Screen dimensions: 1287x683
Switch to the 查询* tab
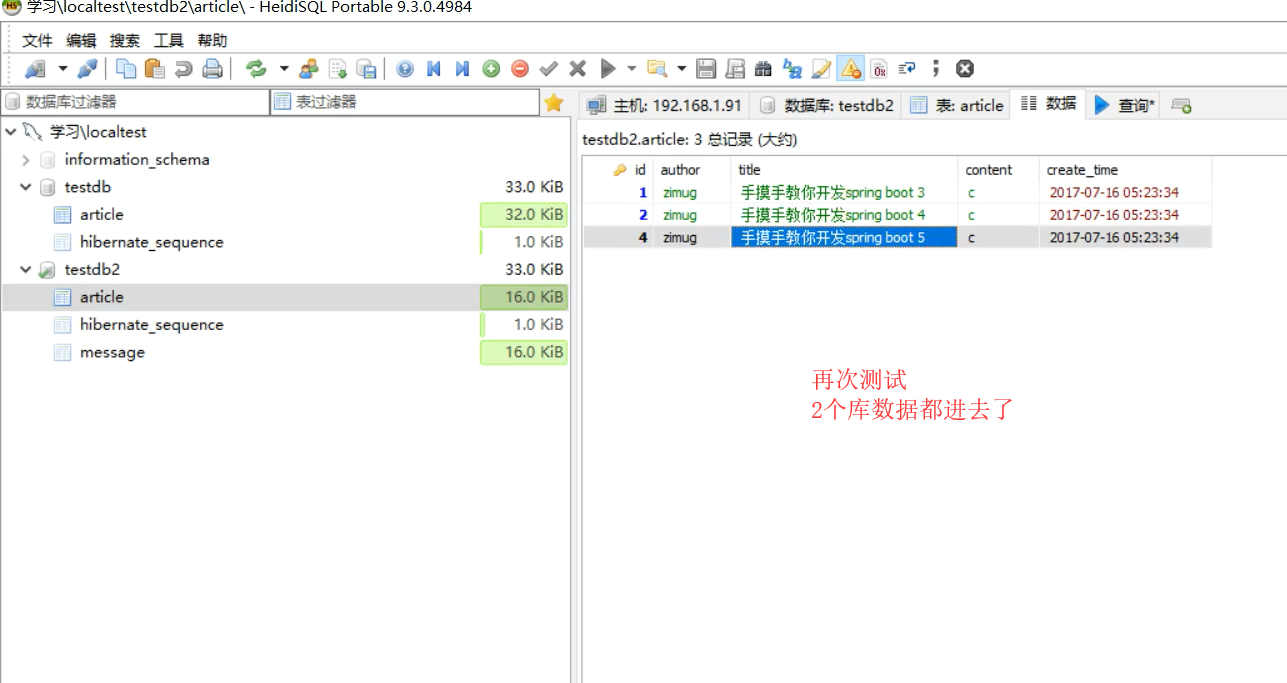click(1124, 105)
